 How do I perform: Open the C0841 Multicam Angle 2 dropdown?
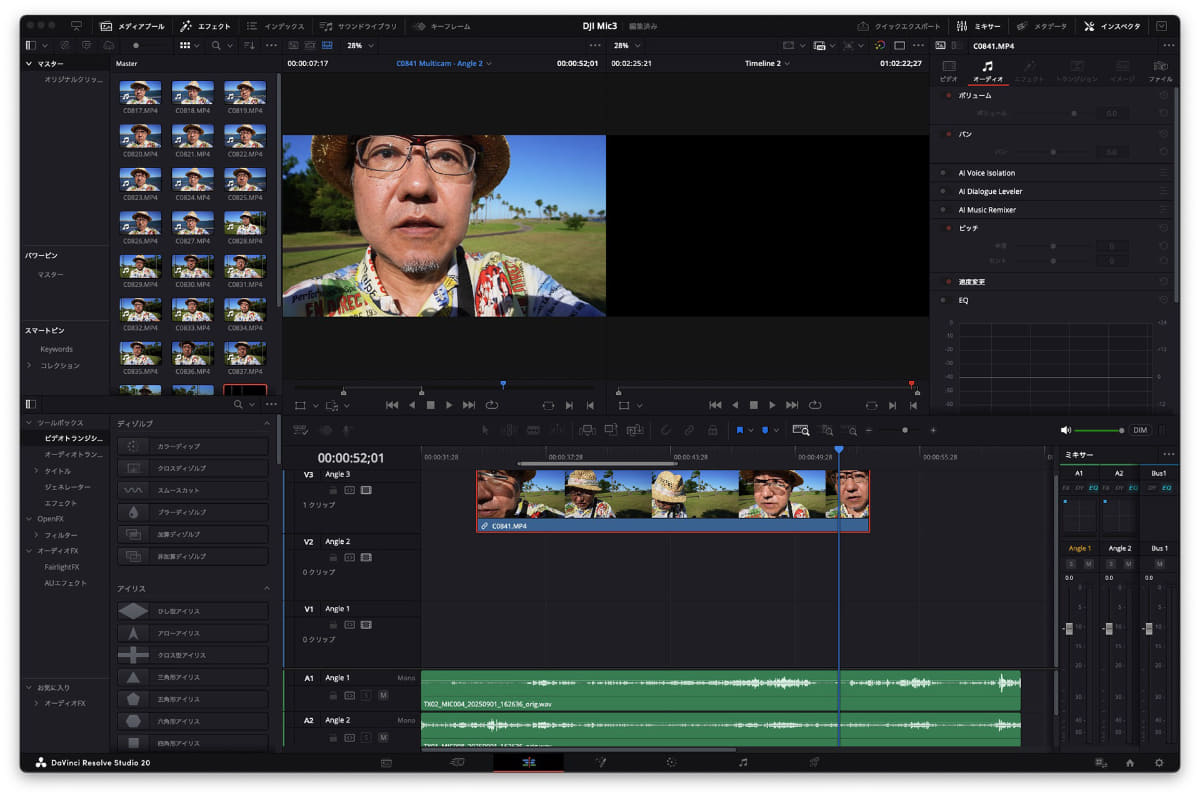[x=440, y=63]
